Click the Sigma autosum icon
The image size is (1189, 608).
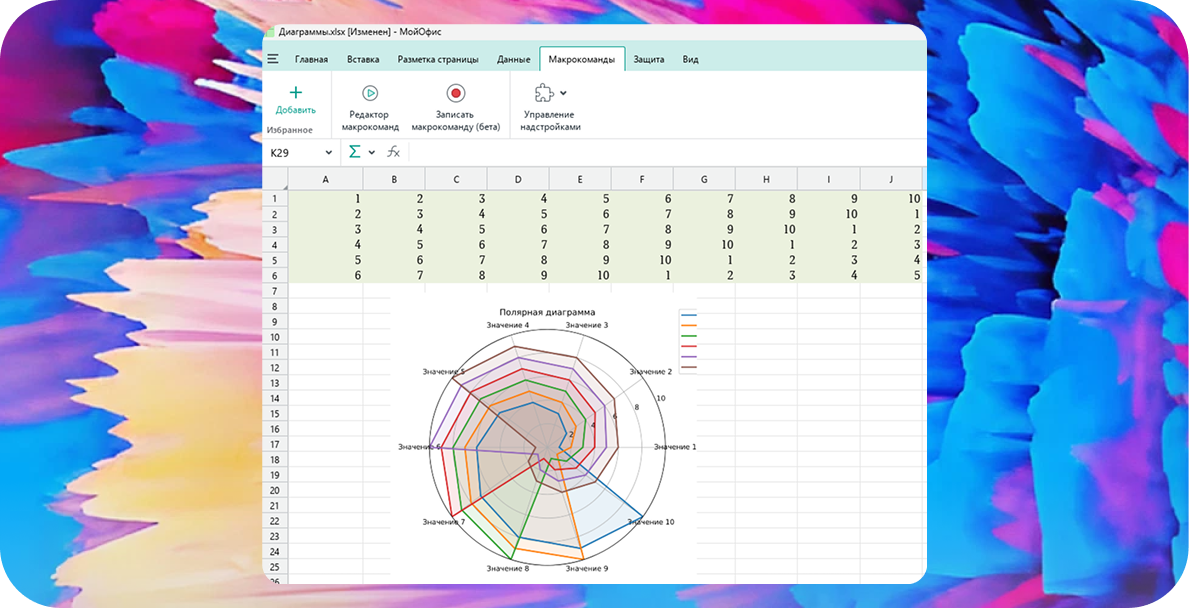pos(354,152)
